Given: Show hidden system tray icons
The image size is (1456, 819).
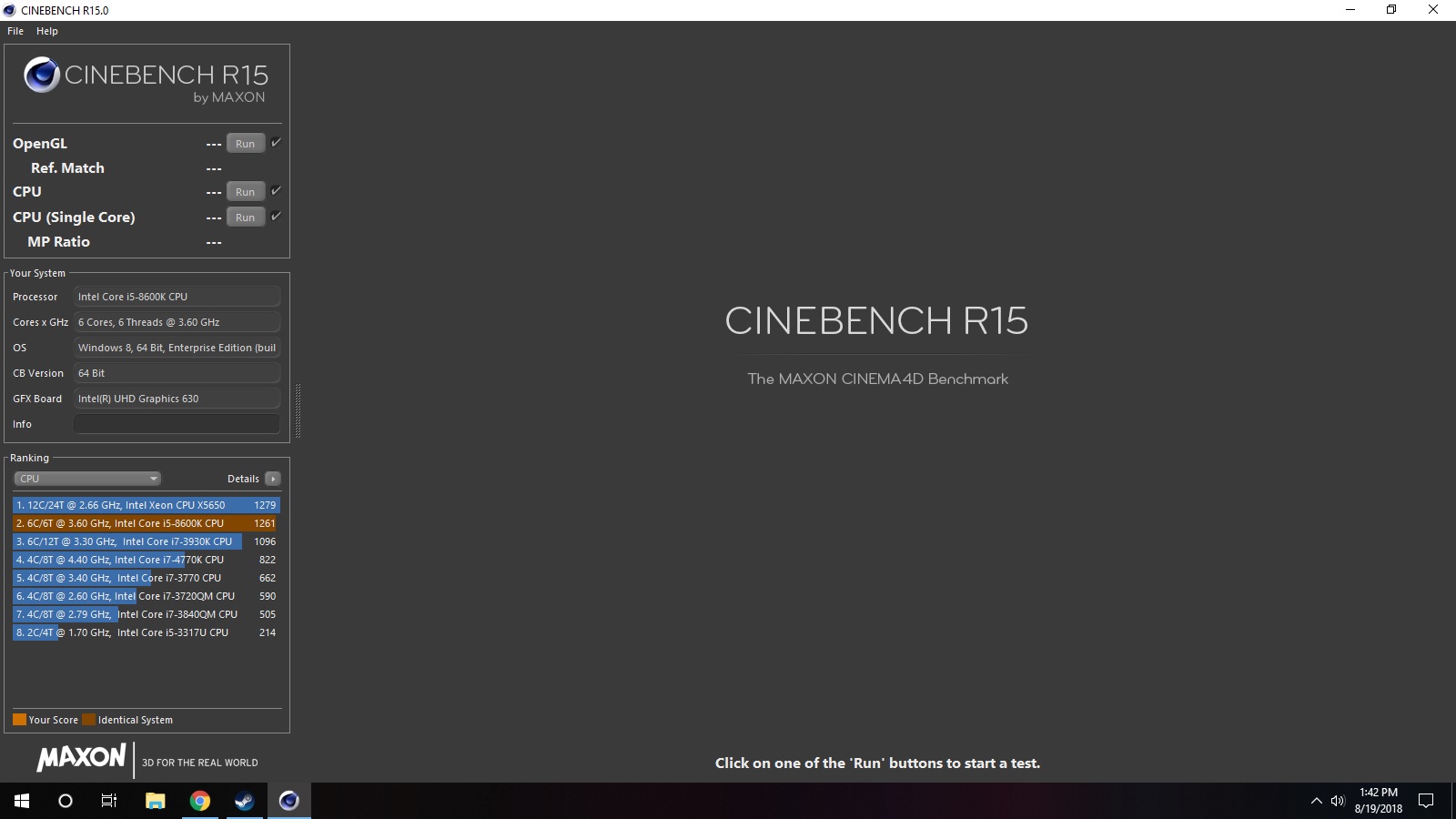Looking at the screenshot, I should [1316, 801].
